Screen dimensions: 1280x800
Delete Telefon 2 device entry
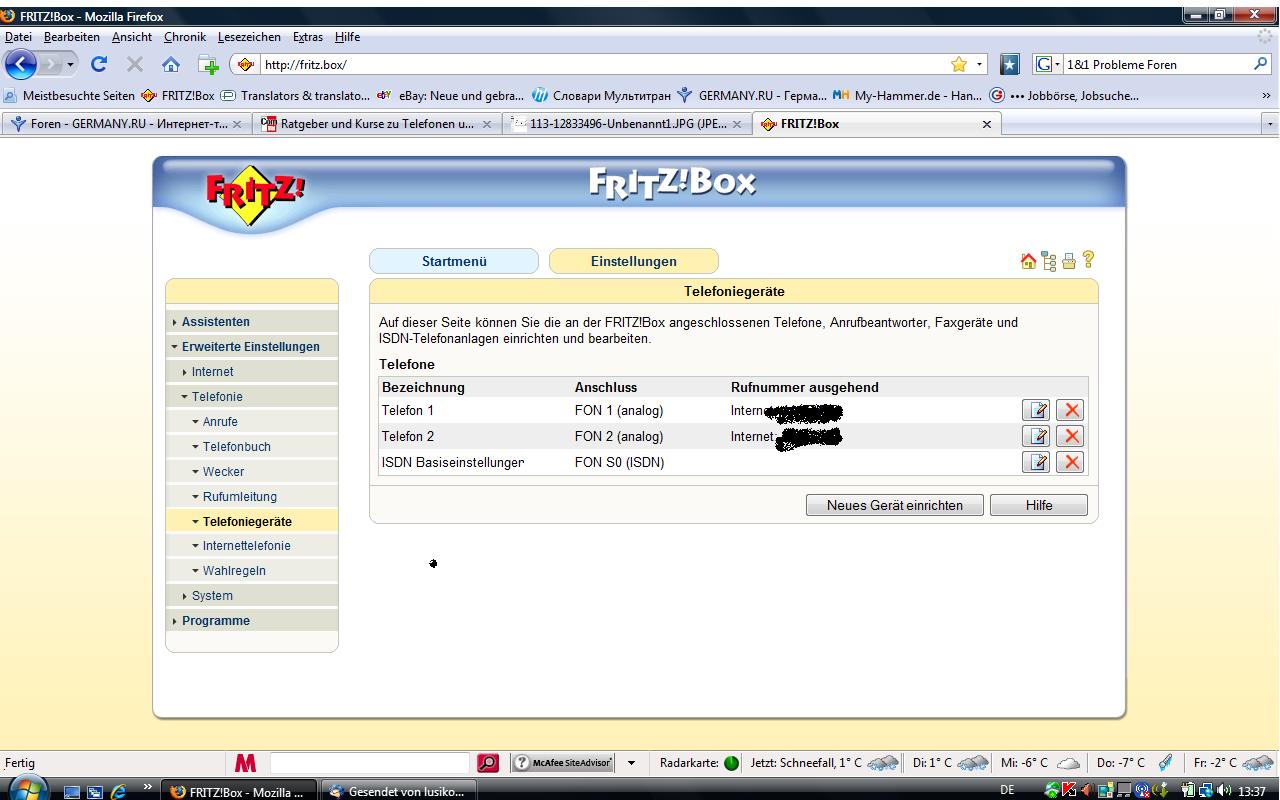1070,436
